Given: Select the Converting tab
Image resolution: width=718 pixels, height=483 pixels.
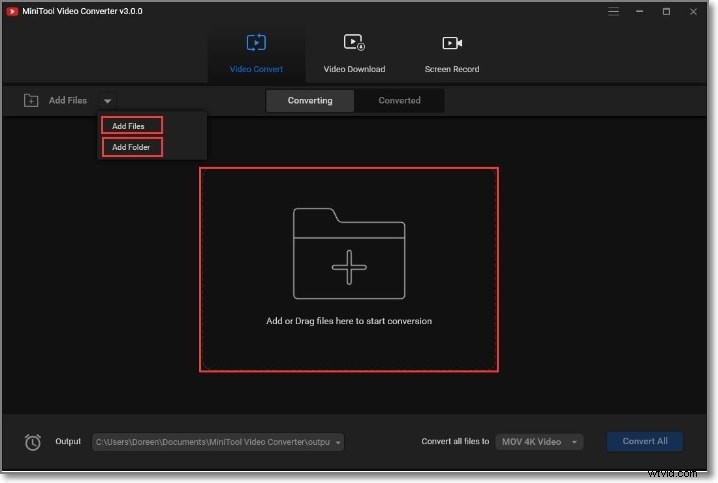Looking at the screenshot, I should click(310, 100).
